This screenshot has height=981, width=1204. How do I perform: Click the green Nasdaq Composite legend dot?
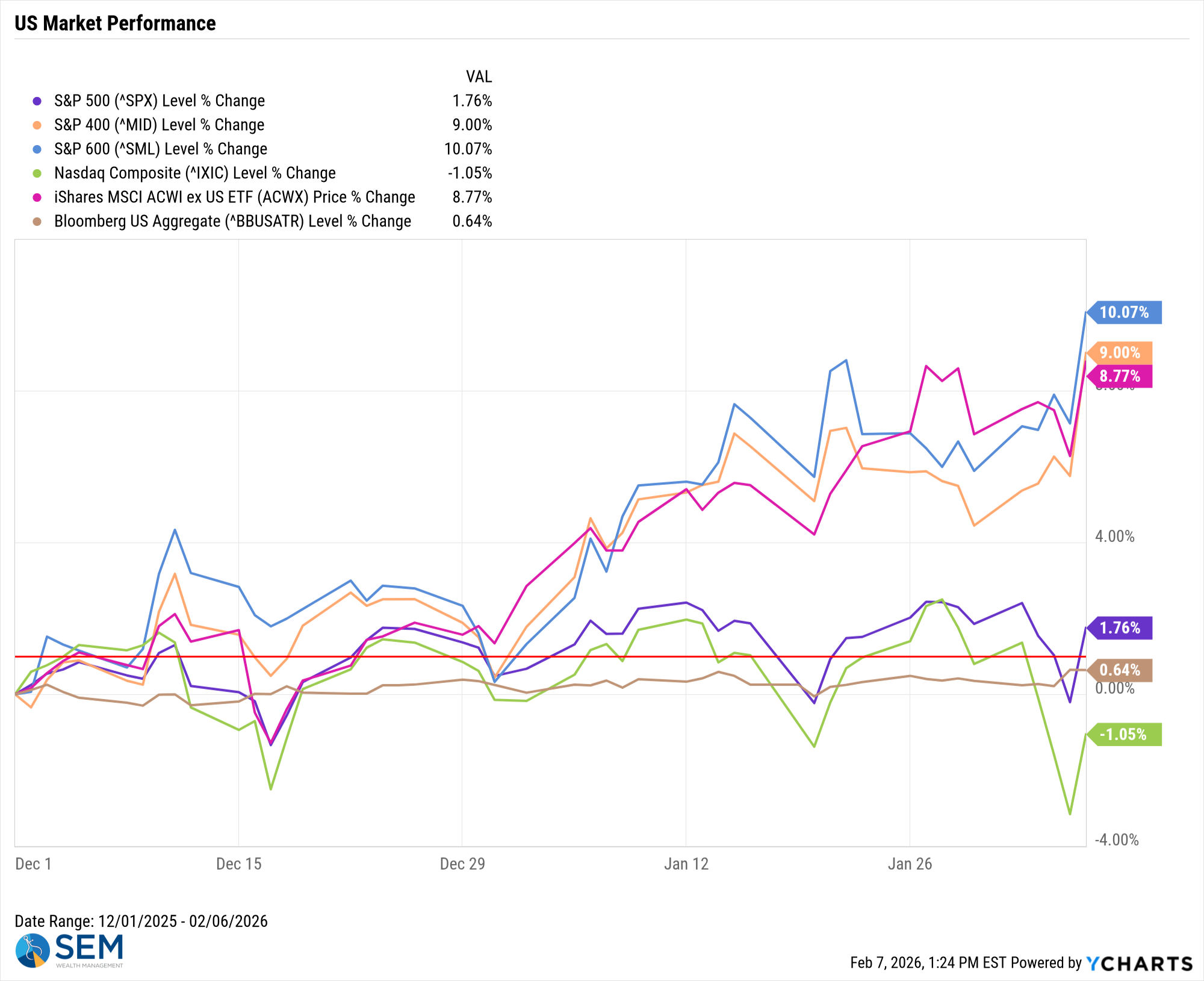[x=37, y=173]
